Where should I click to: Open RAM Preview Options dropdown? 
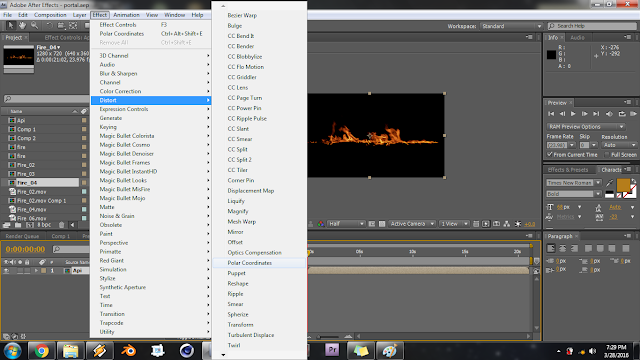(x=586, y=127)
